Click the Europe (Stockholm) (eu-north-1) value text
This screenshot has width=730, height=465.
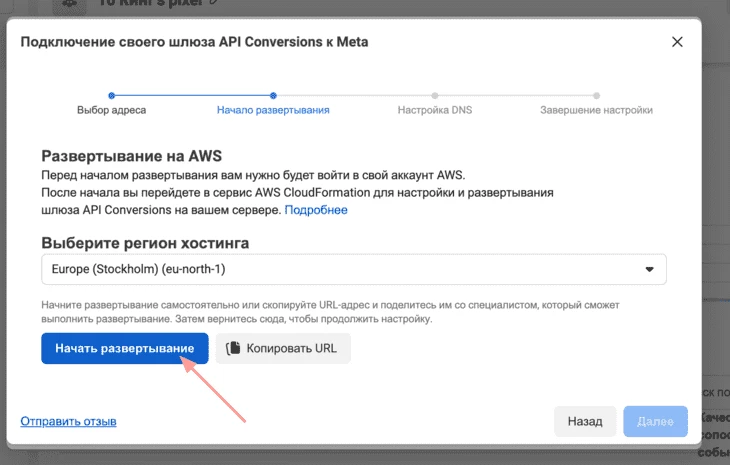pyautogui.click(x=138, y=269)
